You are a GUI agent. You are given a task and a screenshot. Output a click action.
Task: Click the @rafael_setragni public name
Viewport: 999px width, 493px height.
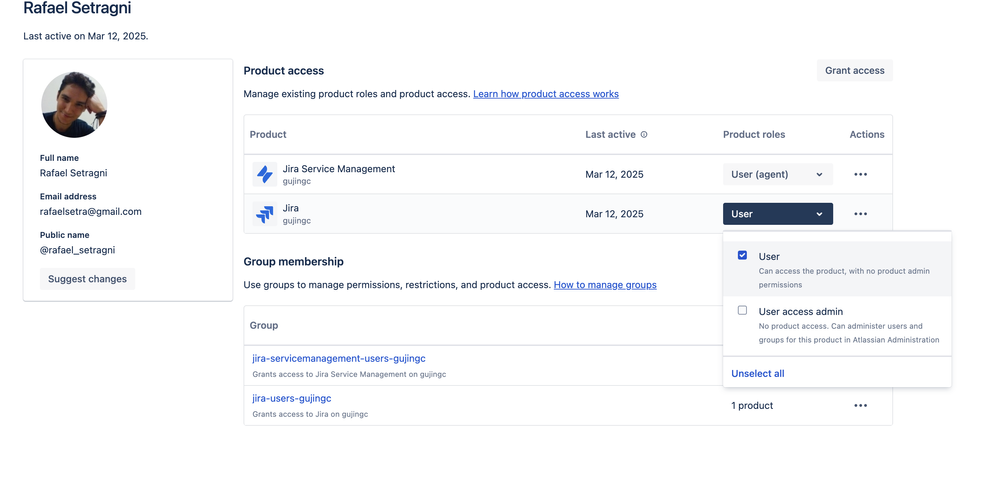click(x=78, y=250)
